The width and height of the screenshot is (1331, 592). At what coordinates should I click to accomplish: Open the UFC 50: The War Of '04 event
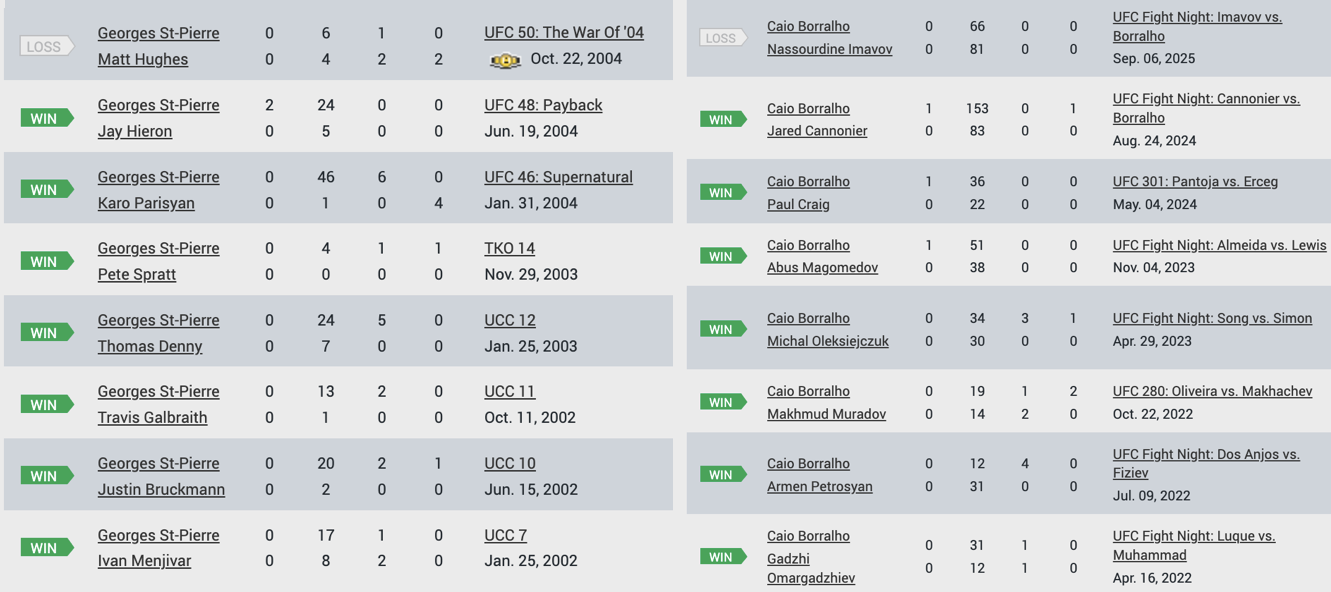pyautogui.click(x=564, y=33)
